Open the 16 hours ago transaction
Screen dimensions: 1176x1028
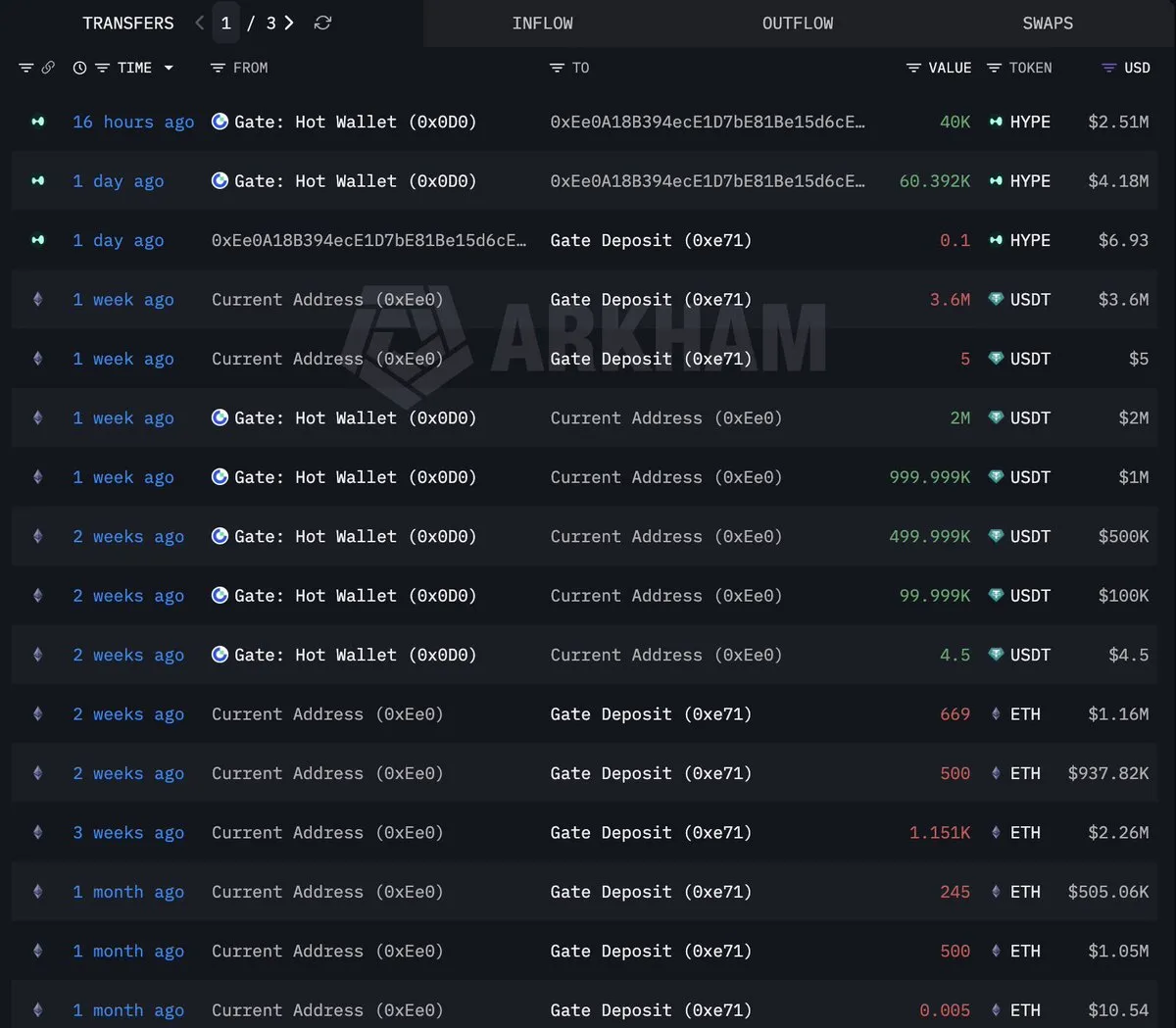[133, 122]
